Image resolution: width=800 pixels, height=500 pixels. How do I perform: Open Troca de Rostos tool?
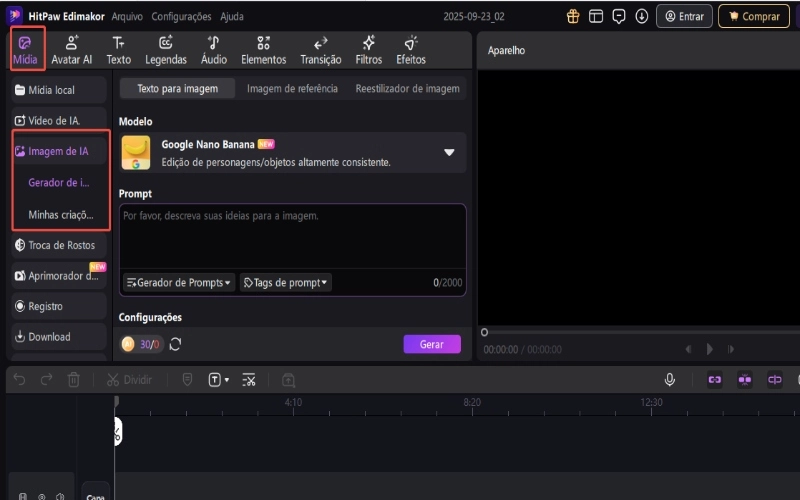pyautogui.click(x=59, y=245)
